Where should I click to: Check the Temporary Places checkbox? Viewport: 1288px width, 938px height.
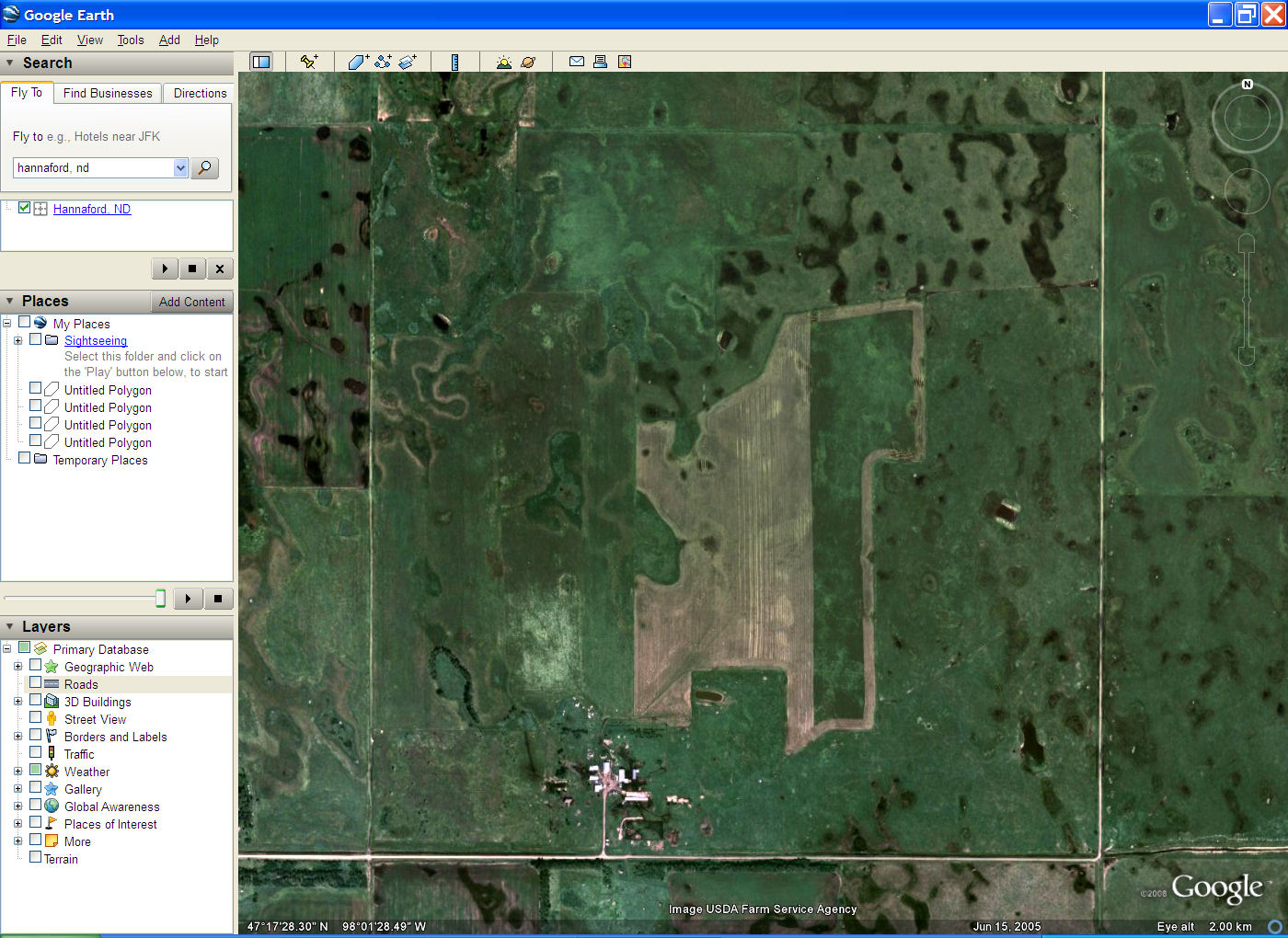[24, 458]
